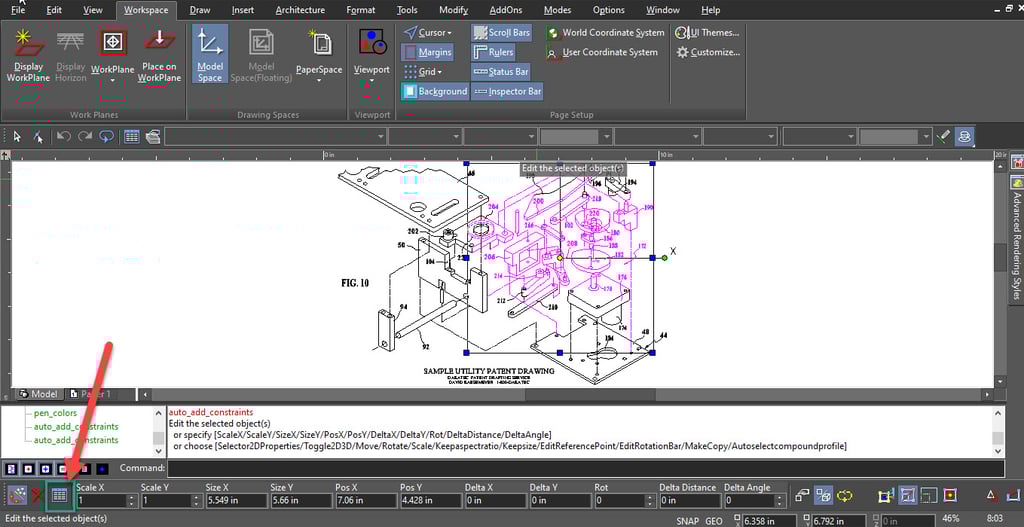Click the red X cancel icon in inspector bar
Viewport: 1024px width, 527px height.
(x=37, y=498)
